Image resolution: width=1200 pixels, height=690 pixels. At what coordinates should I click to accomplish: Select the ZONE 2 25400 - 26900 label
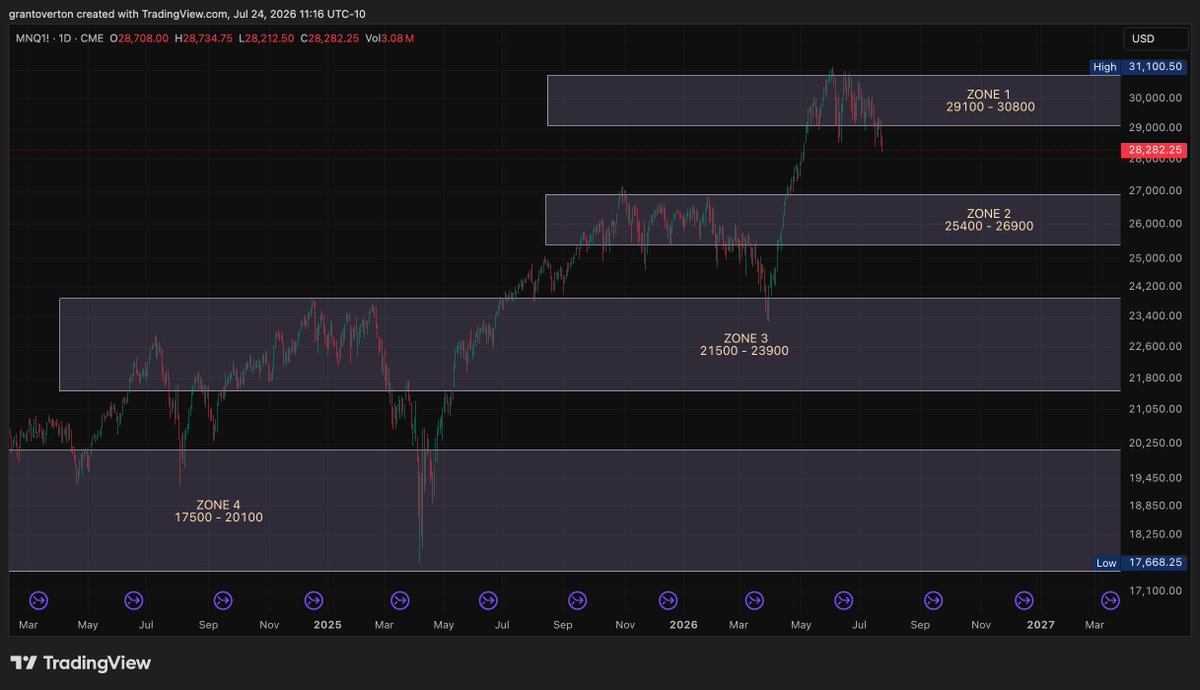tap(989, 220)
